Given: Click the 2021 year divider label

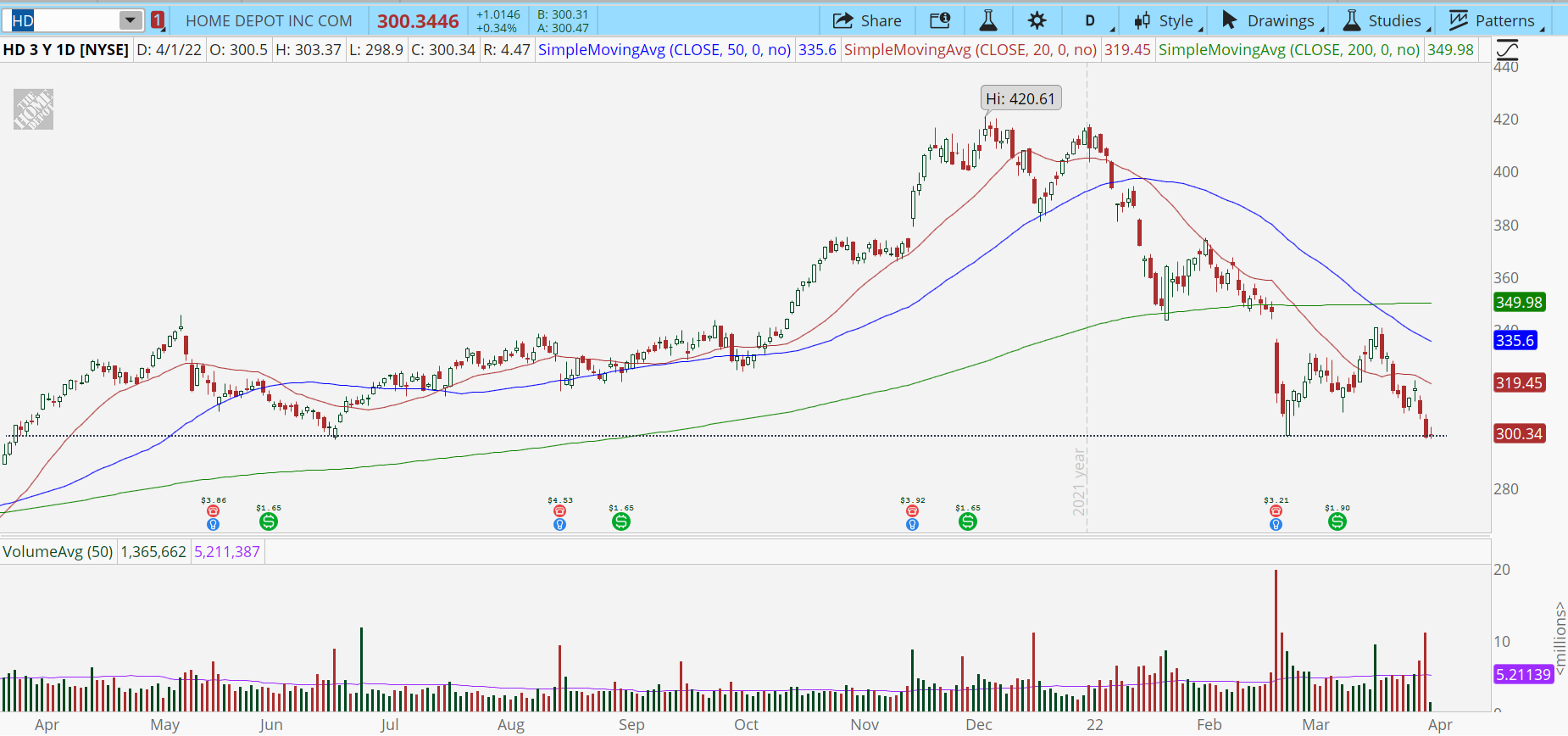Looking at the screenshot, I should tap(1079, 482).
